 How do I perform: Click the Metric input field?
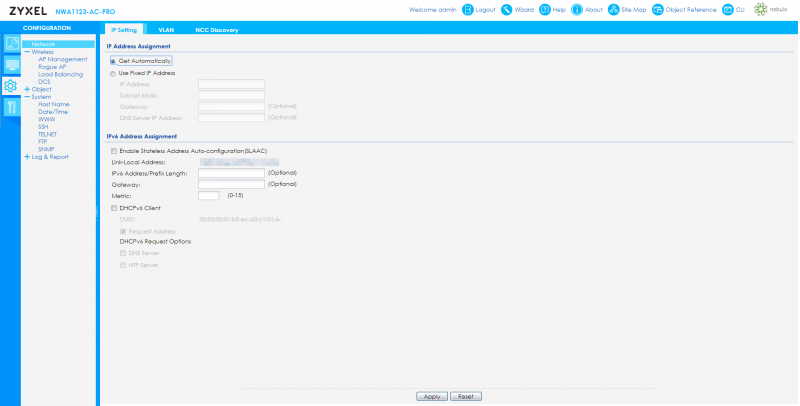(209, 196)
